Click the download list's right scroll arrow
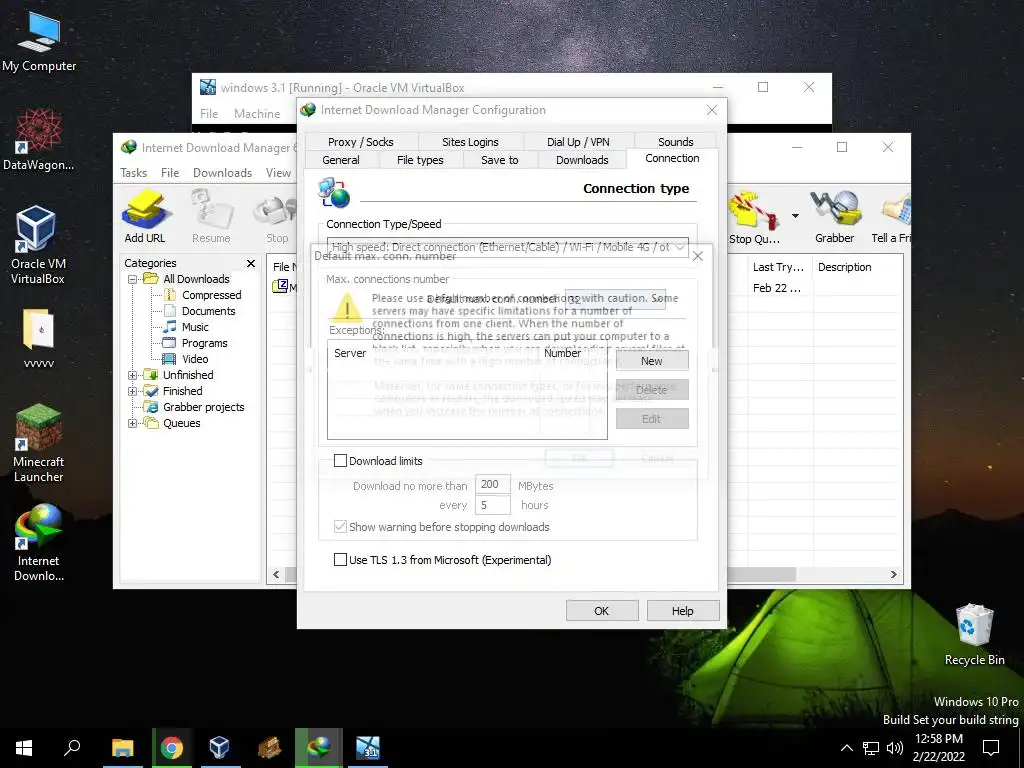1024x768 pixels. coord(893,575)
